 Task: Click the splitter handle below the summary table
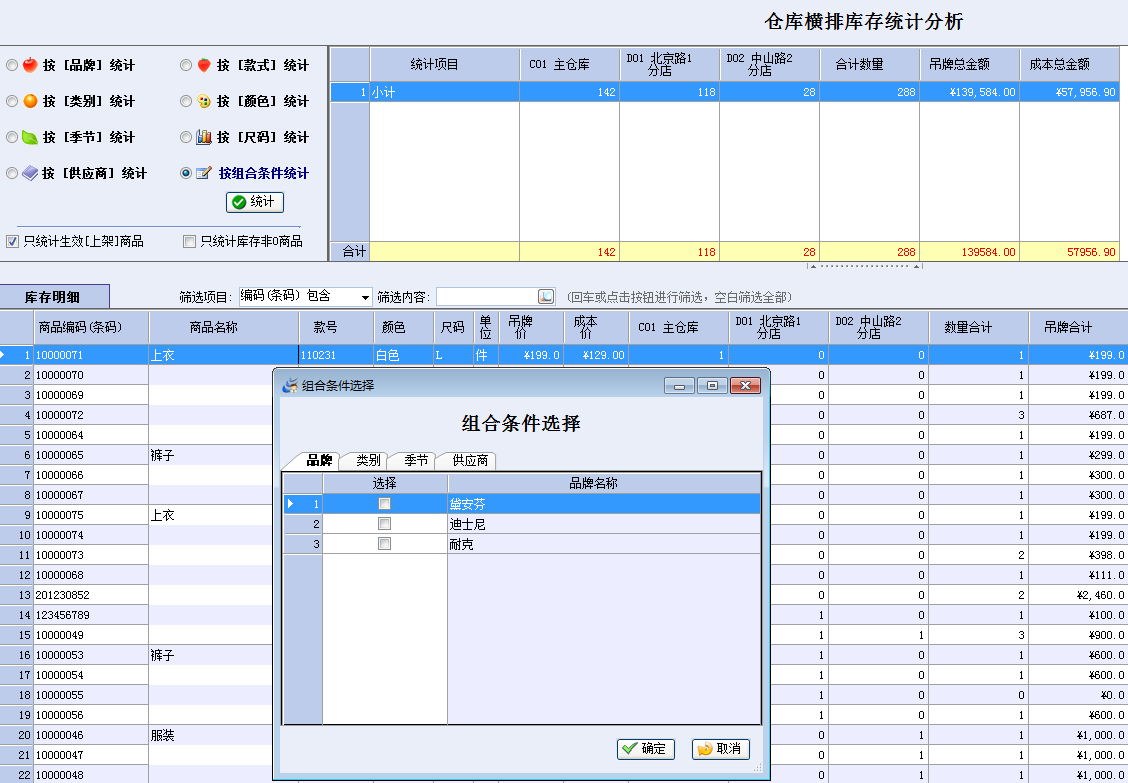865,266
